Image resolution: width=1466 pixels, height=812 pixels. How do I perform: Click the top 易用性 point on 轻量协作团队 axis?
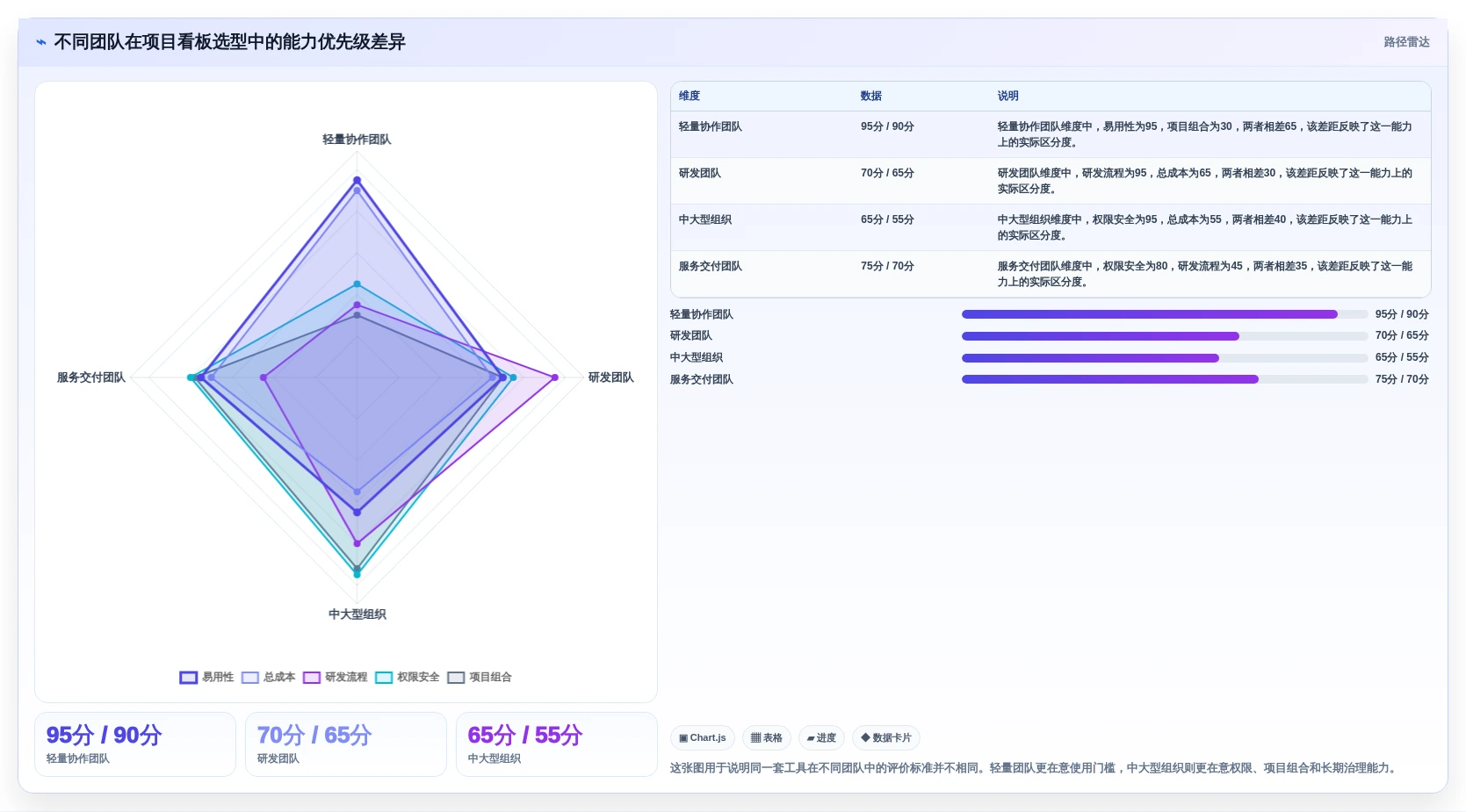tap(357, 180)
